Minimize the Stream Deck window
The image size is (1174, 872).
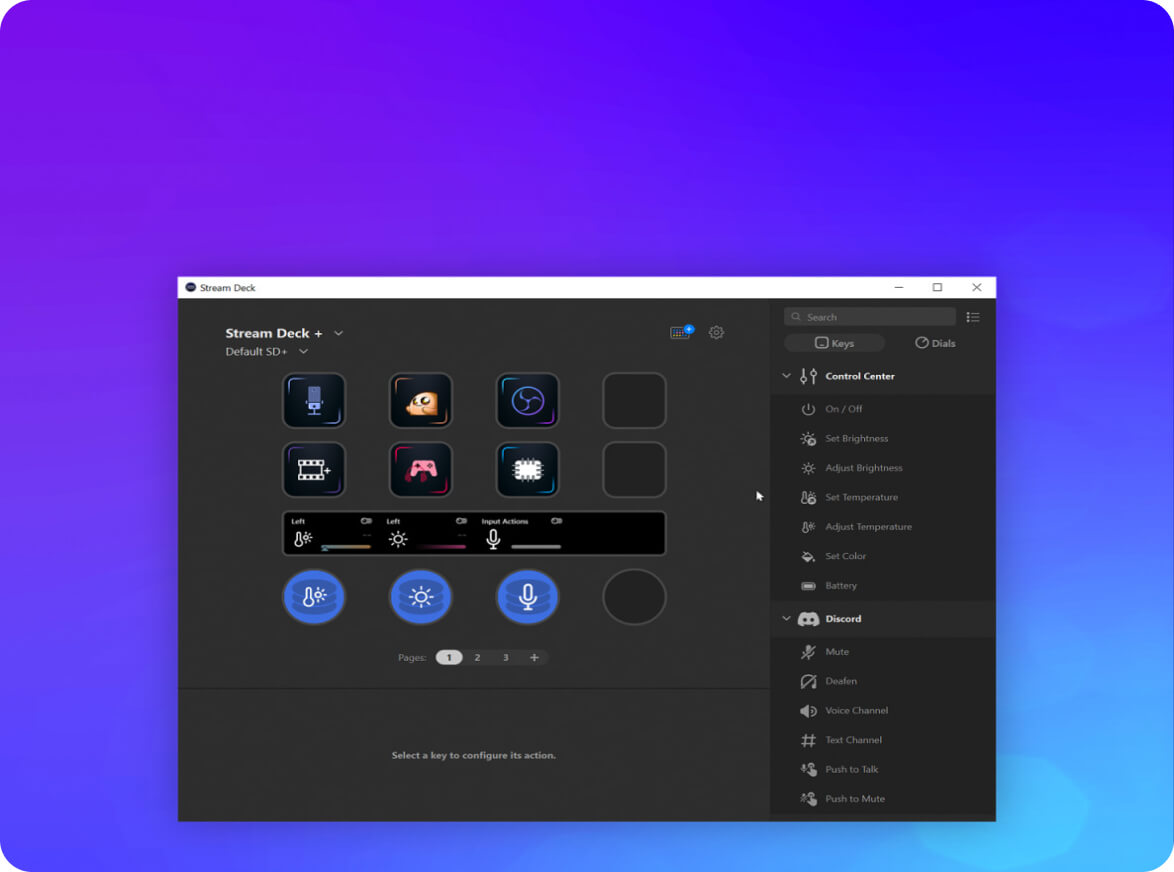click(898, 287)
